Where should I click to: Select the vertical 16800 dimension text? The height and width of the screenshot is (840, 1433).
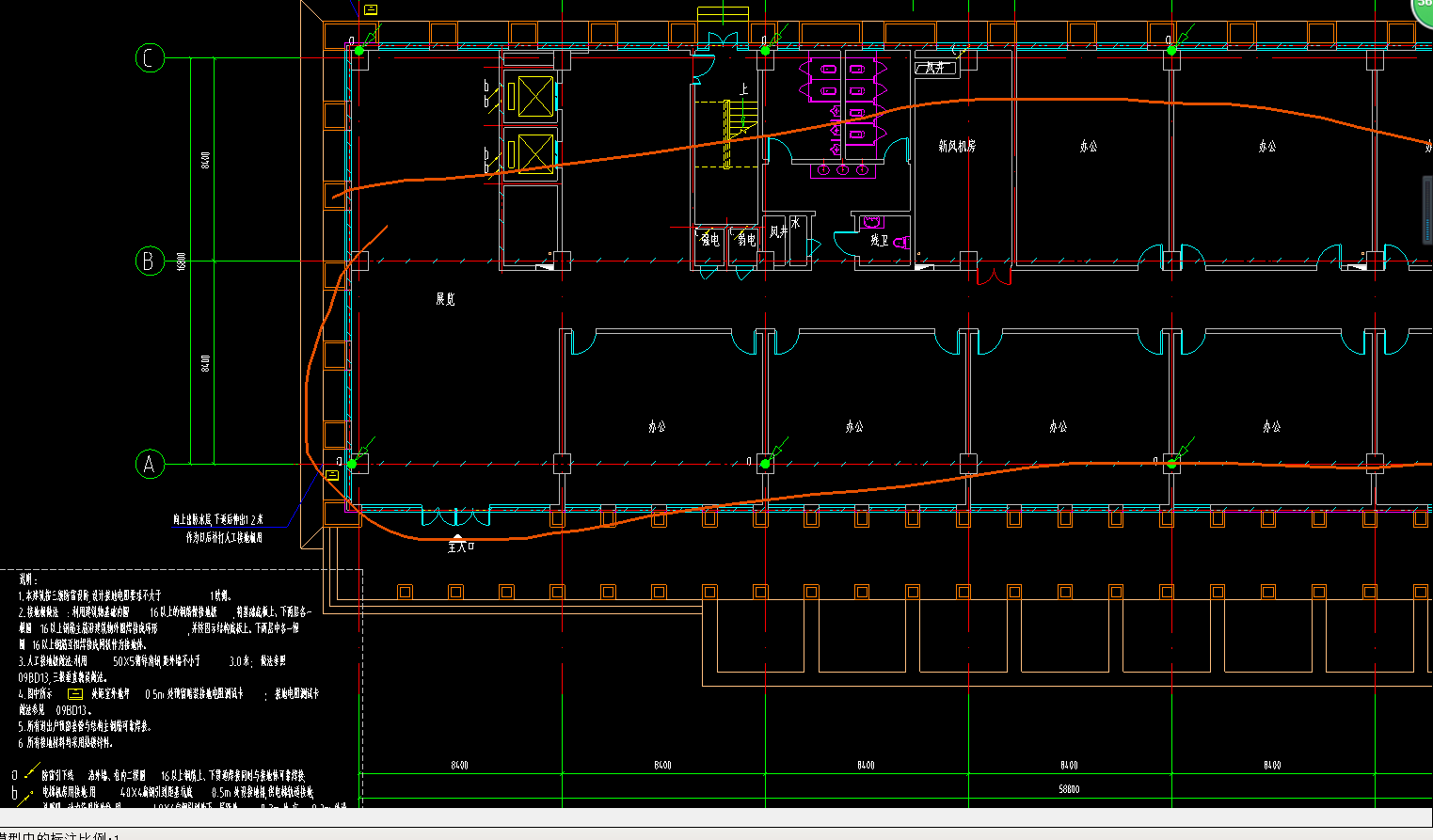183,261
